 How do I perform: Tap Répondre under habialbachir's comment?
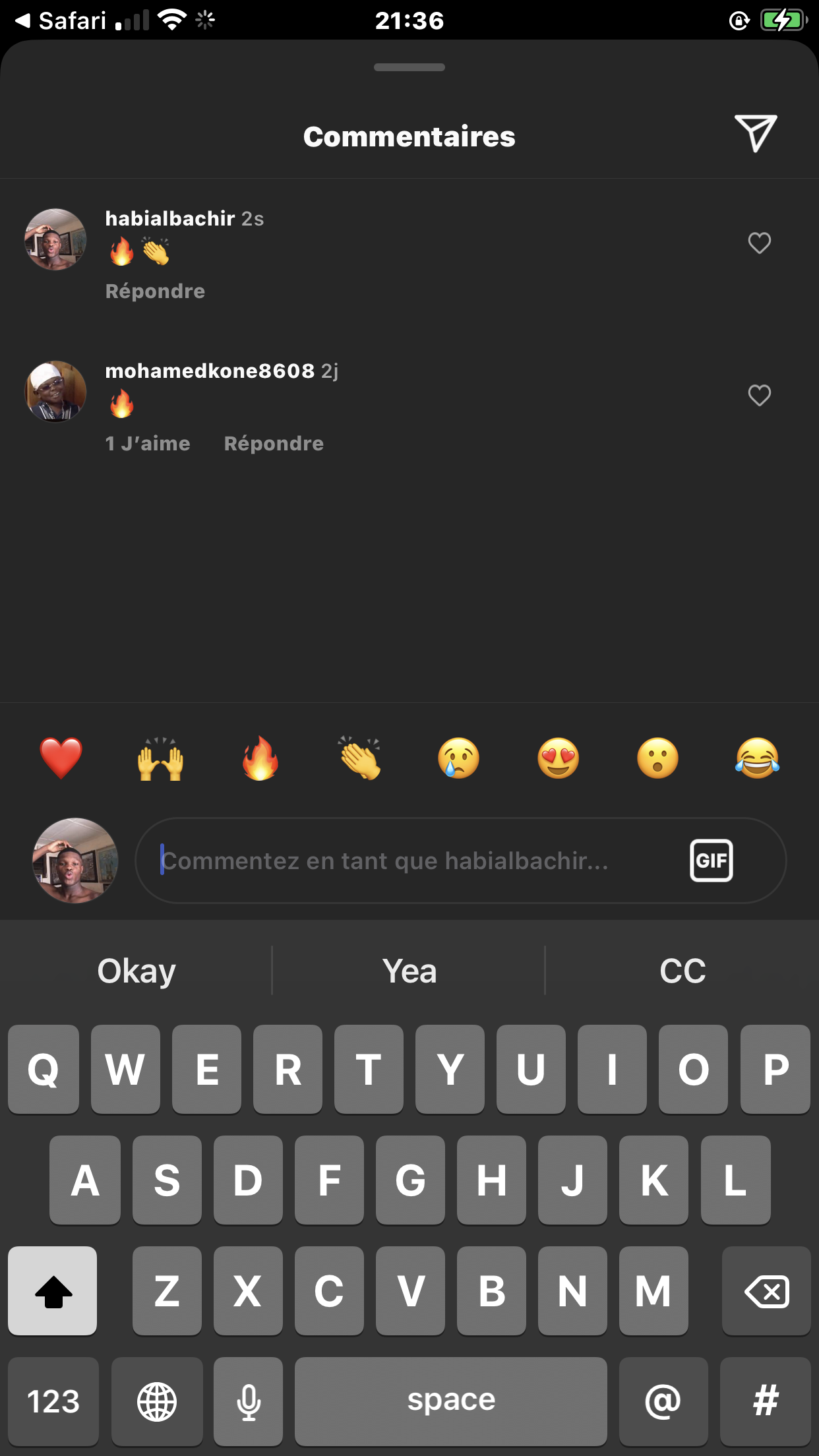pyautogui.click(x=155, y=291)
